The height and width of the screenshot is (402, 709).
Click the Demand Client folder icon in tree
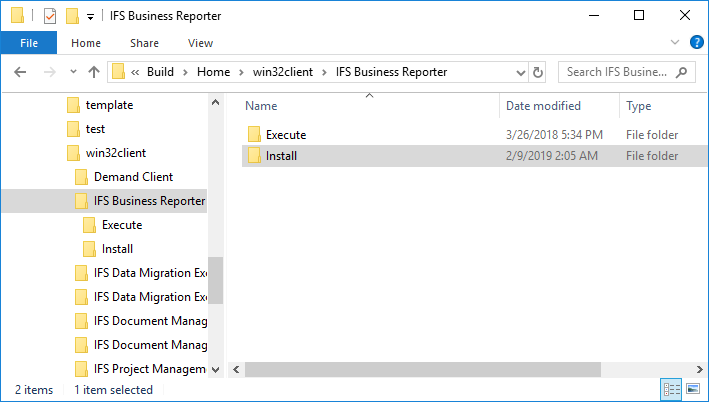pos(81,177)
